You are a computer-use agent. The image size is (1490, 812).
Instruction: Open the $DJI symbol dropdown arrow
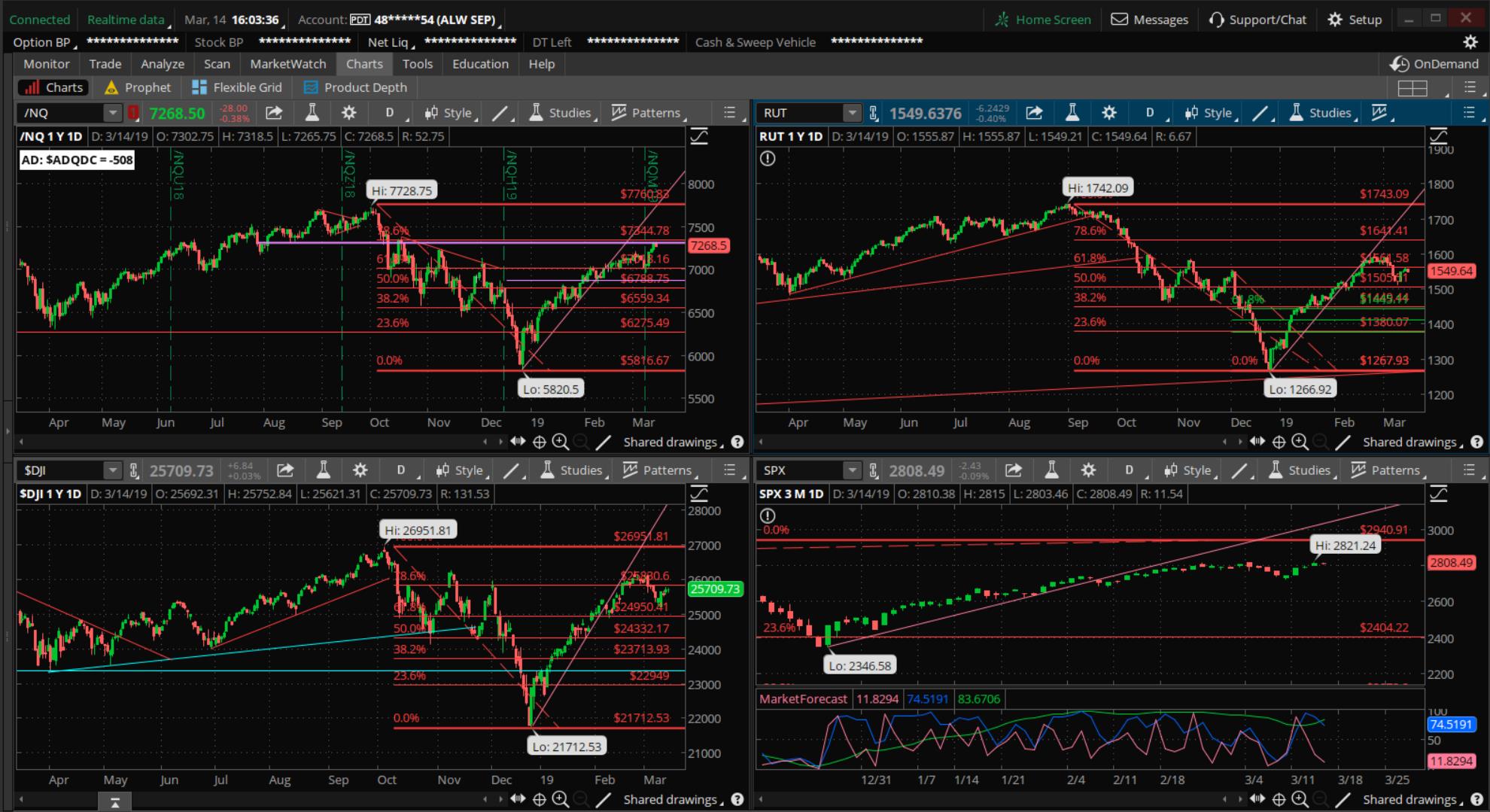click(x=113, y=470)
